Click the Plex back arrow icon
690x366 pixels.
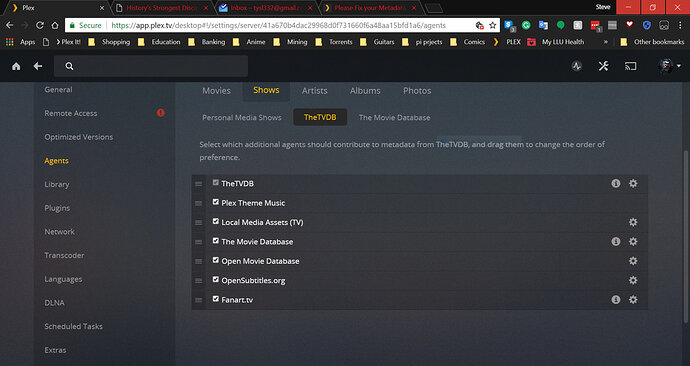pyautogui.click(x=38, y=66)
